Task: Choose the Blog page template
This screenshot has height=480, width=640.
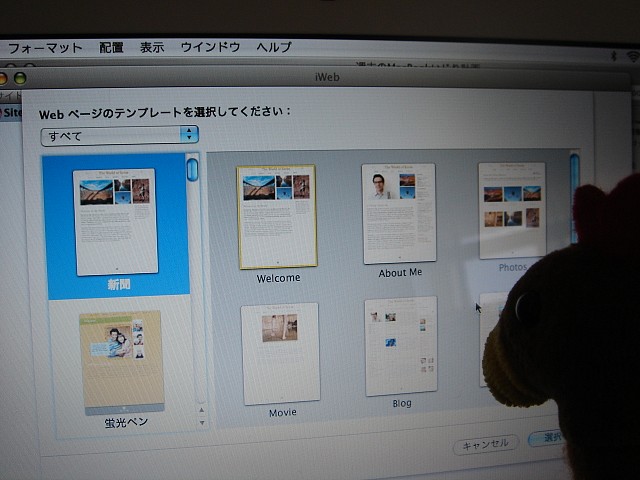Action: coord(401,346)
